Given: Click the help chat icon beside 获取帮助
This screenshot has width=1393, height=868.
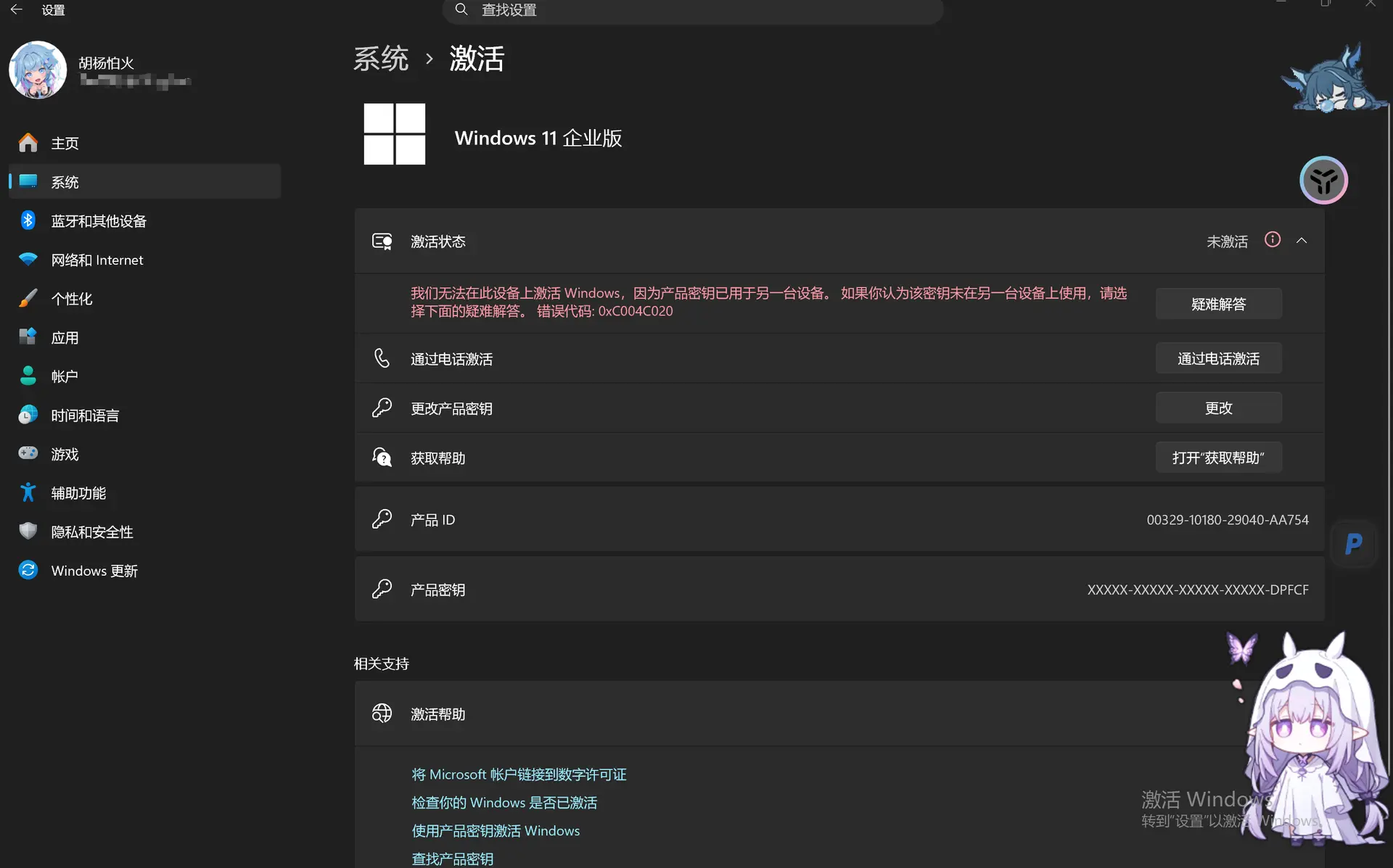Looking at the screenshot, I should point(382,458).
